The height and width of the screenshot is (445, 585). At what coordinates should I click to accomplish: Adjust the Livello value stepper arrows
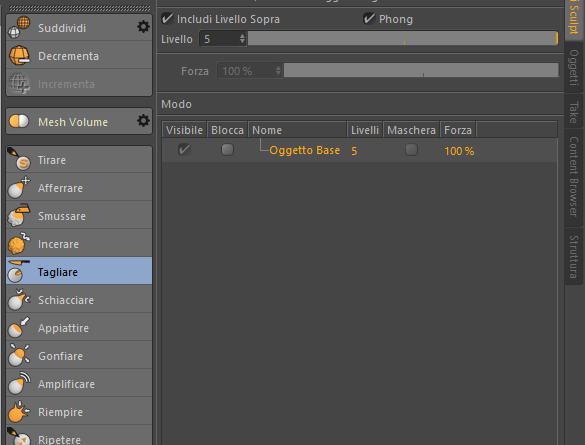[242, 39]
